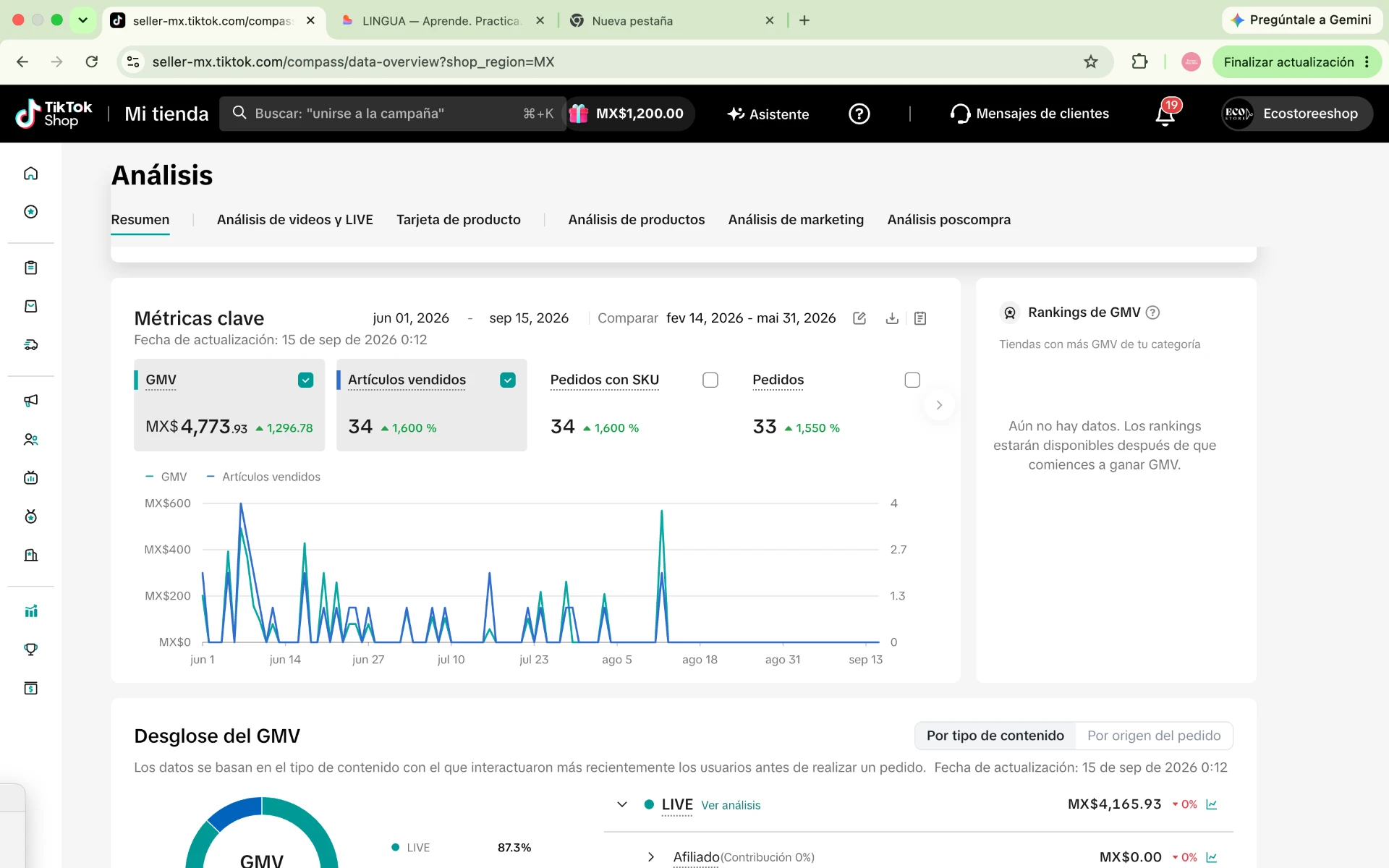1389x868 pixels.
Task: Click the Rankings de GMV info icon
Action: coord(1153,312)
